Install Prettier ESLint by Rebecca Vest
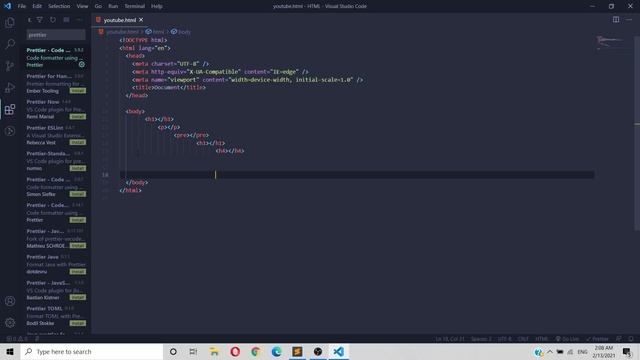The width and height of the screenshot is (640, 360). click(x=78, y=142)
